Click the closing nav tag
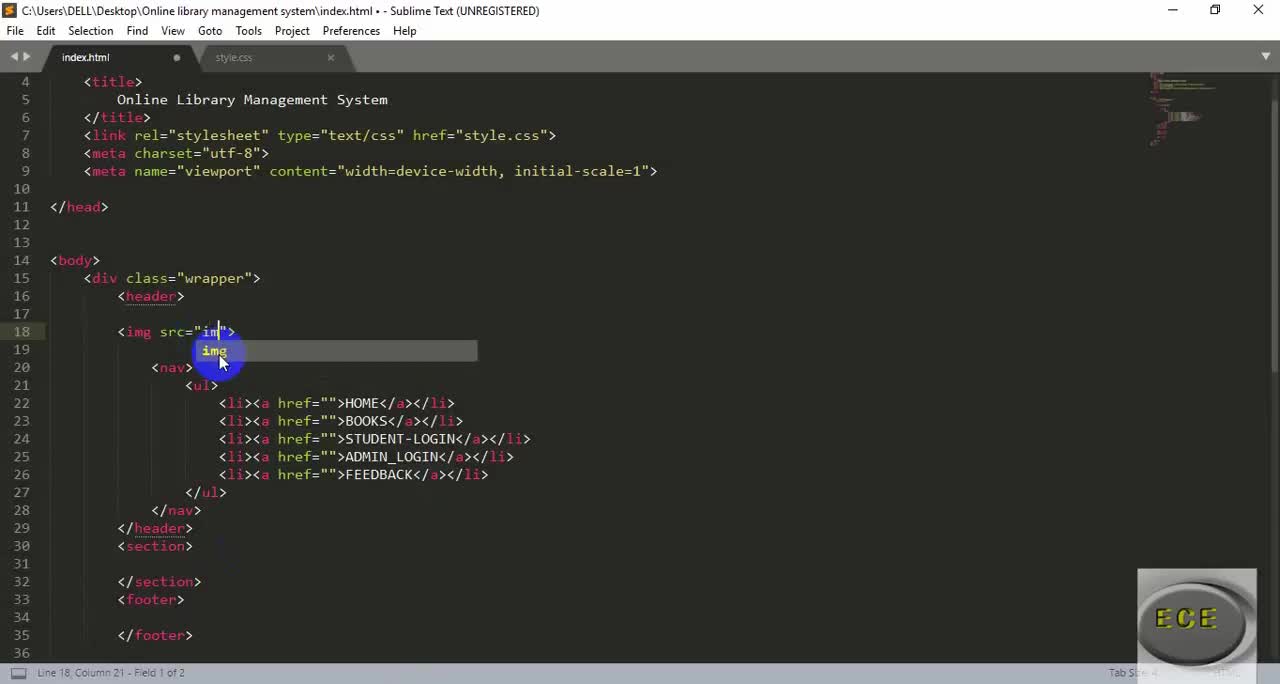The height and width of the screenshot is (684, 1280). pos(176,511)
